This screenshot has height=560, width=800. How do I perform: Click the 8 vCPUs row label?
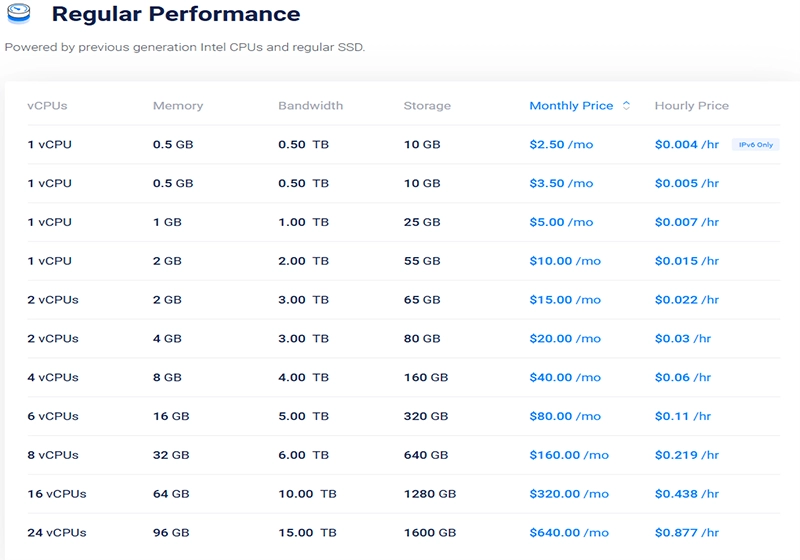[53, 455]
